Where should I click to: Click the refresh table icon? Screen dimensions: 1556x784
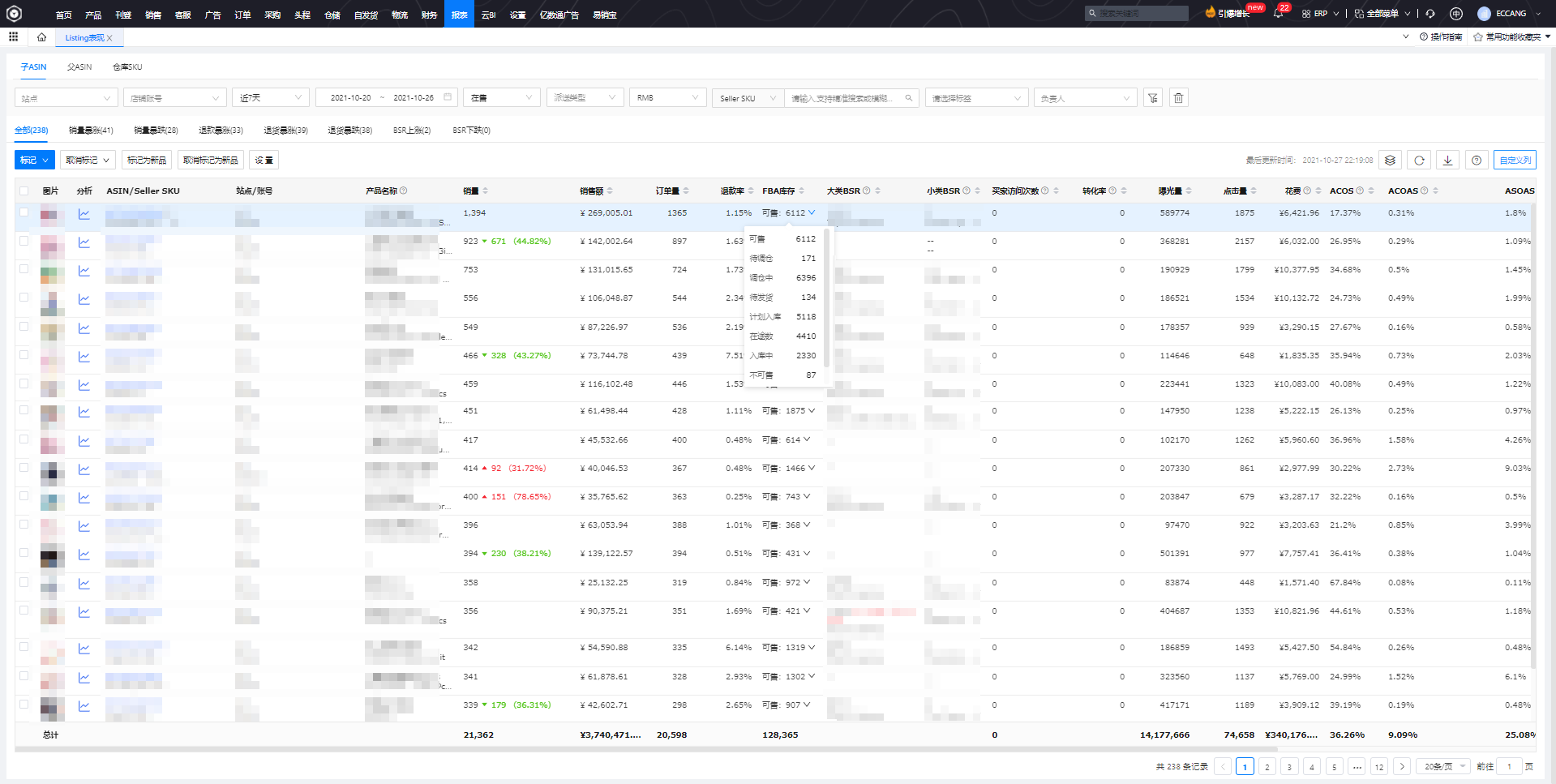click(x=1419, y=161)
